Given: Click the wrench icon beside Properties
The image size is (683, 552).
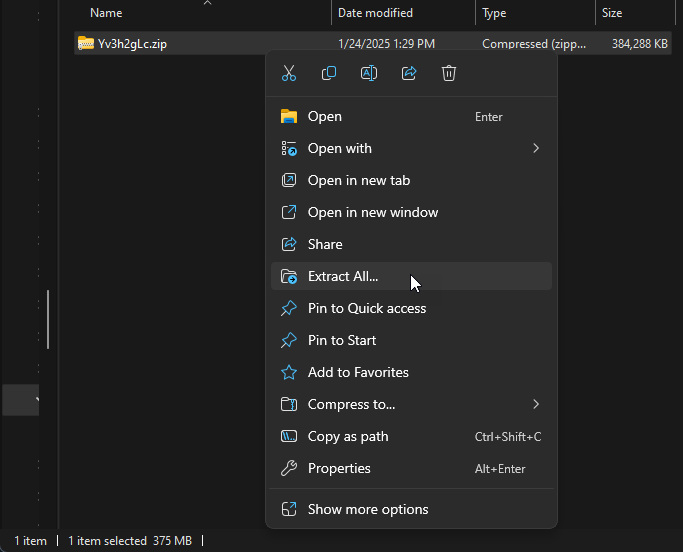Looking at the screenshot, I should tap(289, 468).
